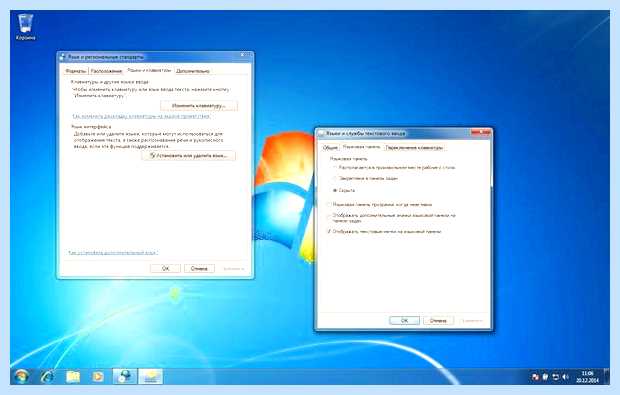Click Установить или удалить язык button
This screenshot has width=620, height=395.
[189, 156]
